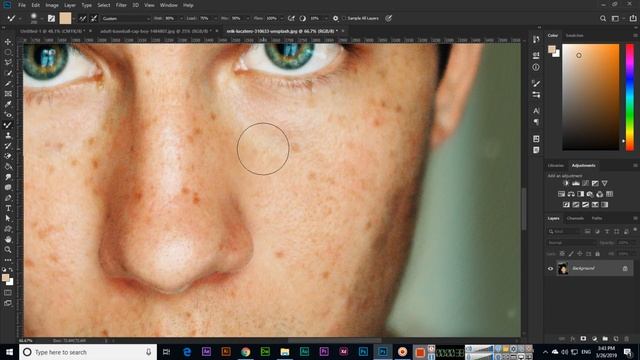Viewport: 640px width, 360px height.
Task: Select the Zoom tool in toolbar
Action: [x=8, y=250]
